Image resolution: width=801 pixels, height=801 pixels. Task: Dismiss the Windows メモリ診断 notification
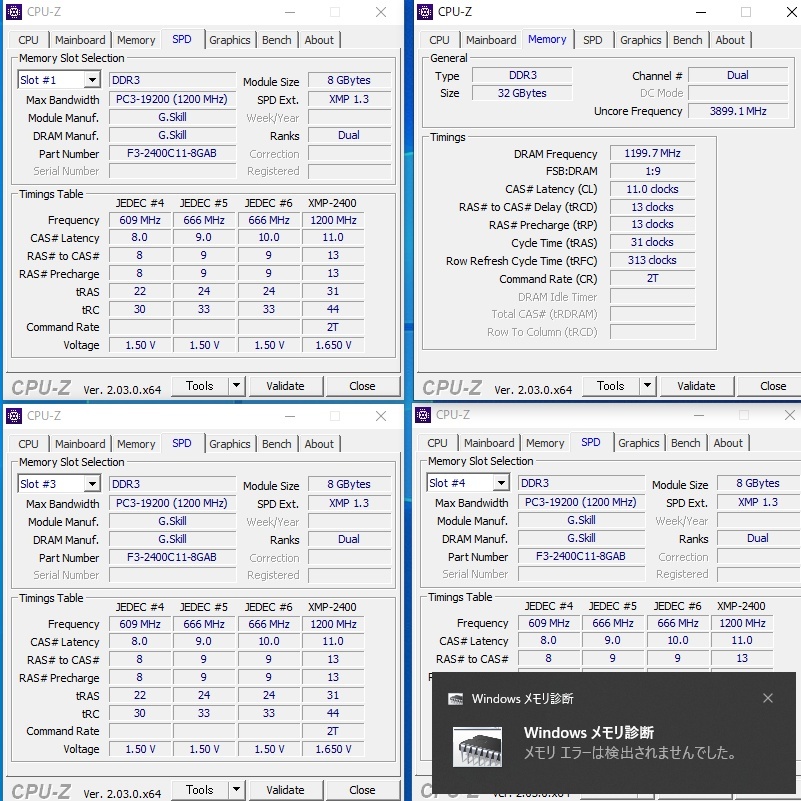tap(768, 698)
